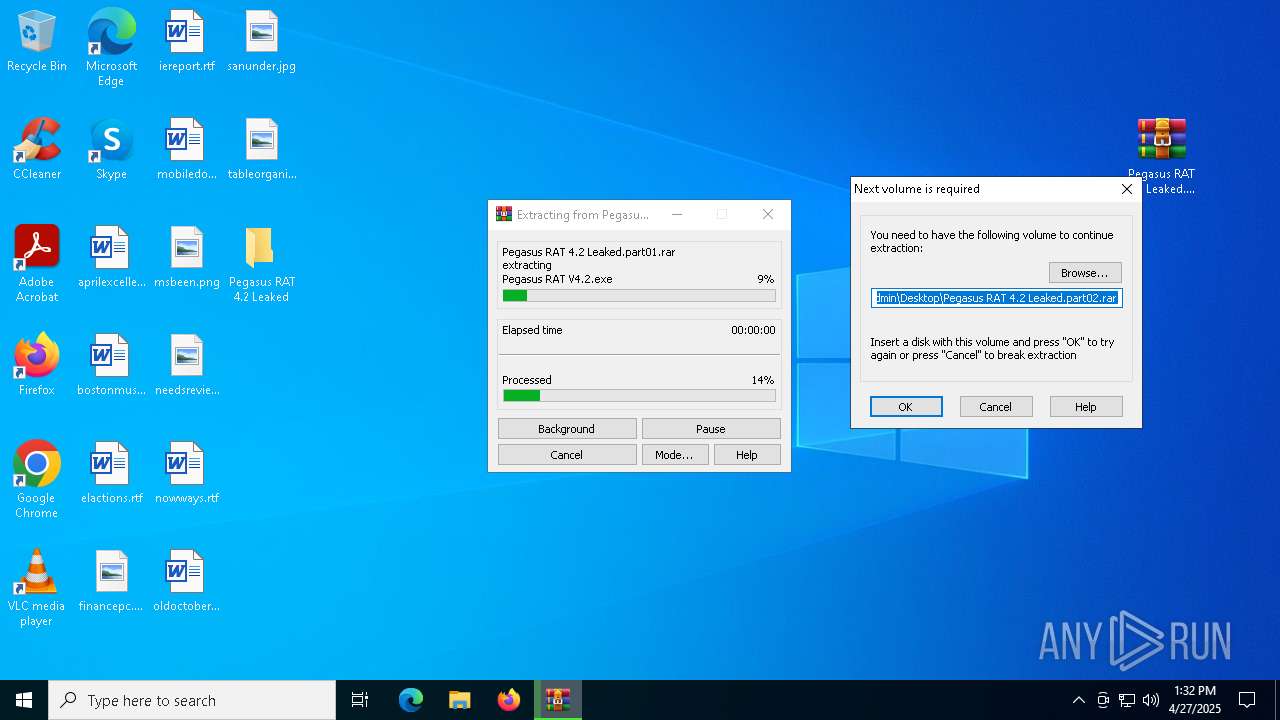
Task: Cancel the extraction process
Action: click(x=567, y=454)
